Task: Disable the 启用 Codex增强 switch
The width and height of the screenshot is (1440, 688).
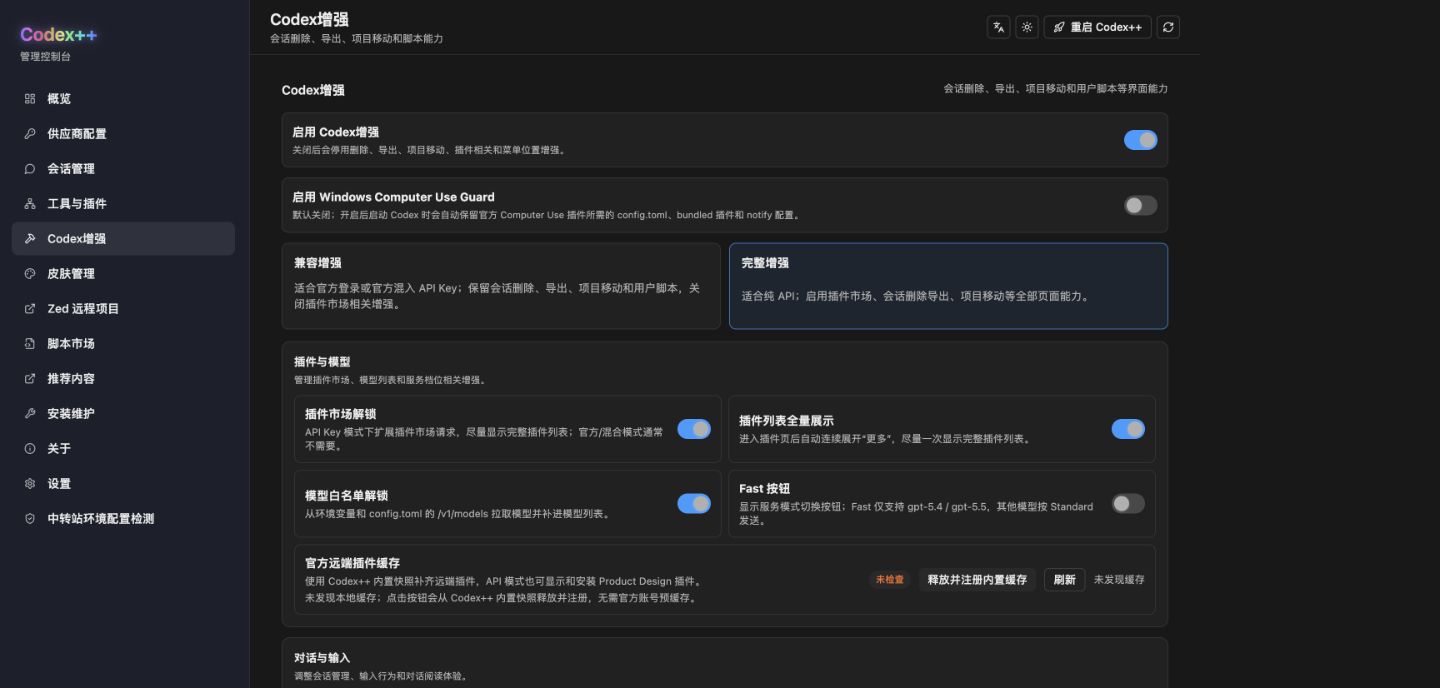Action: tap(1140, 140)
